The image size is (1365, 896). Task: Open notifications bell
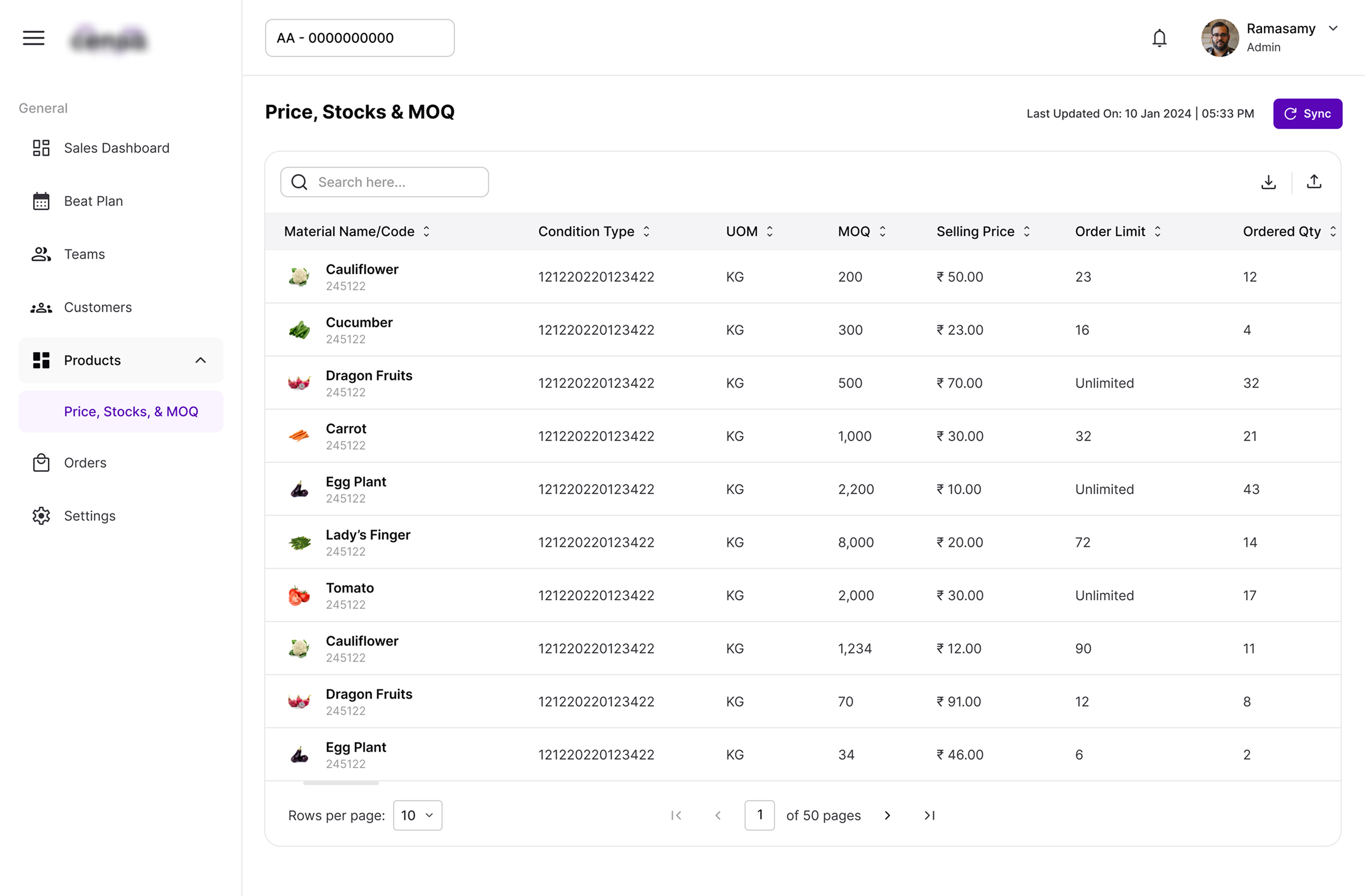[1159, 38]
